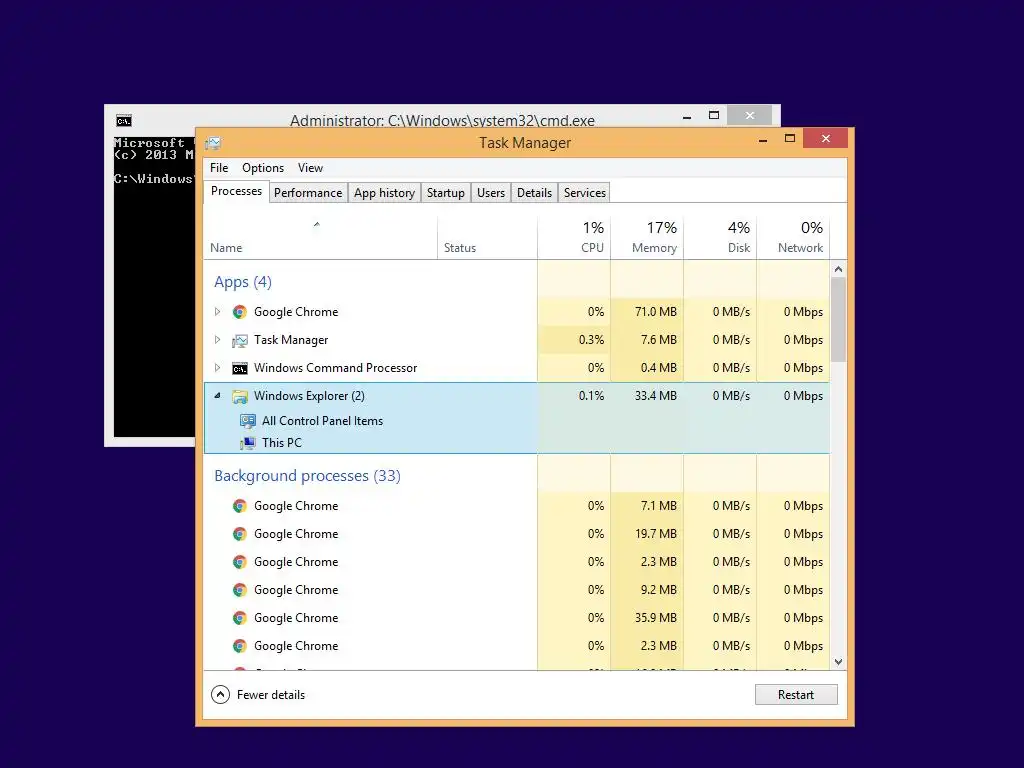
Task: Maximize the Task Manager window
Action: tap(790, 138)
